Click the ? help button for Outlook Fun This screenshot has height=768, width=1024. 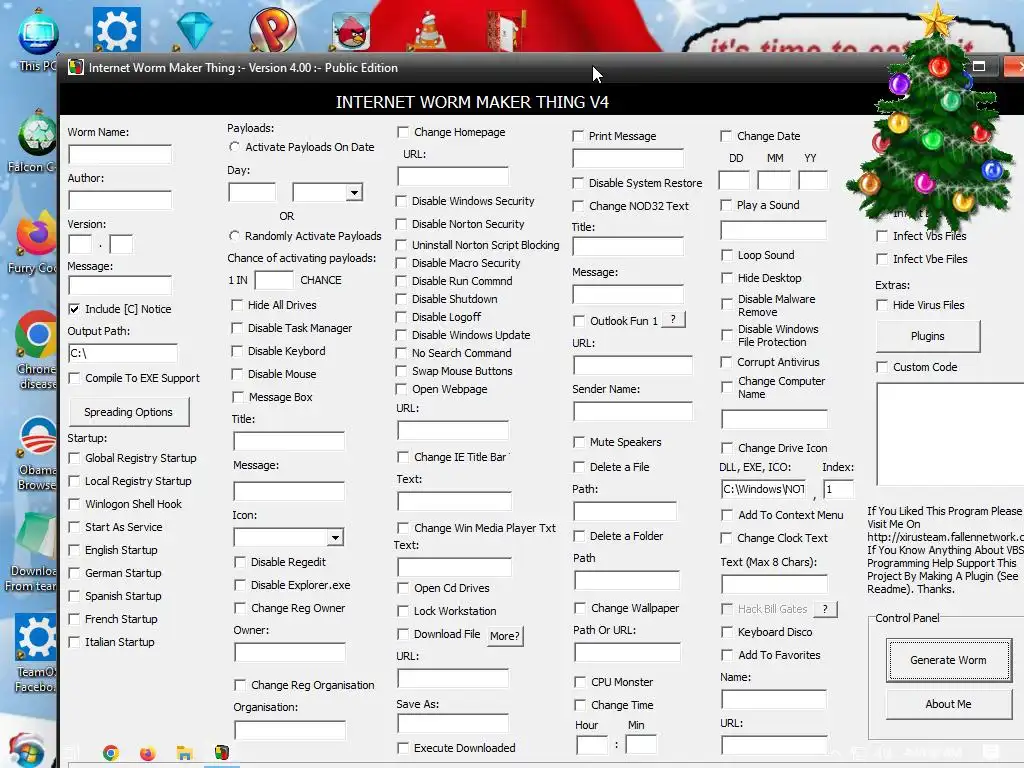tap(673, 319)
